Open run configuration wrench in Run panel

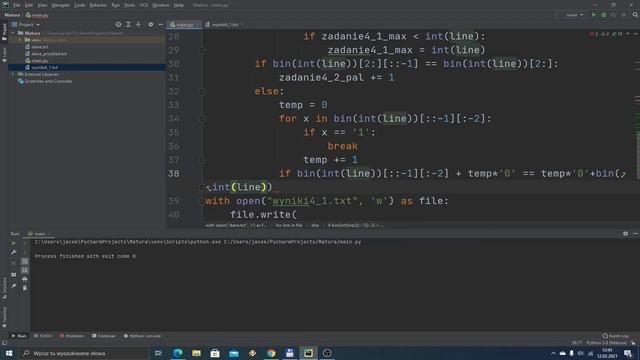(x=14, y=252)
